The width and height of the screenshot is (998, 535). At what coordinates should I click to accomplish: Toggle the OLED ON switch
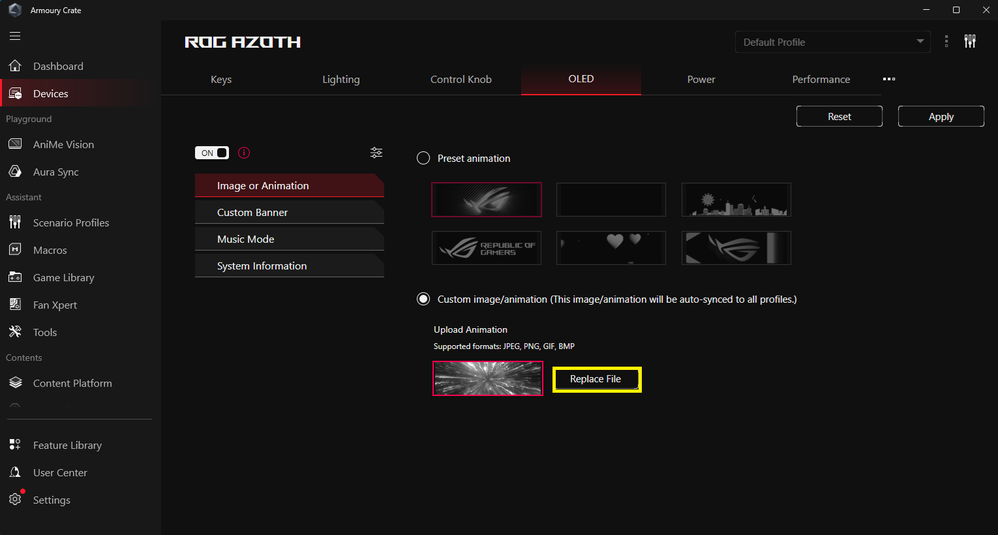pos(212,153)
